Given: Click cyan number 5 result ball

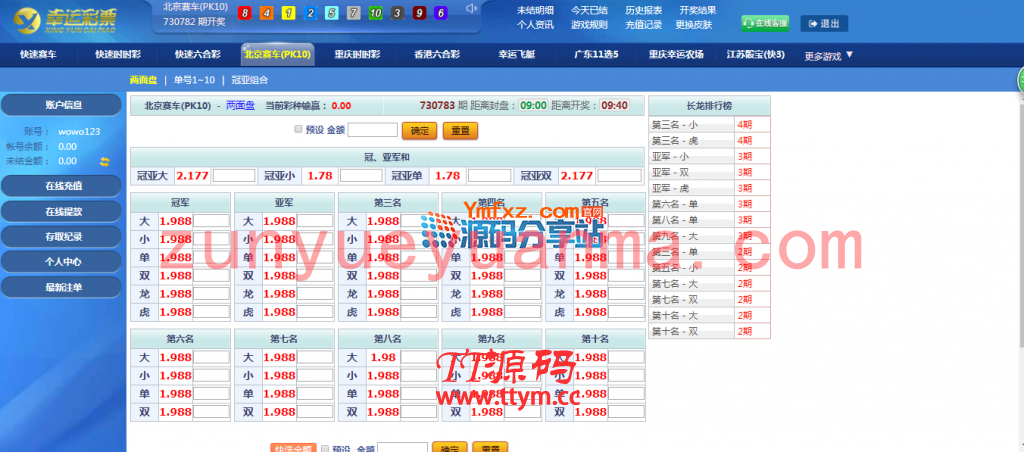Looking at the screenshot, I should 332,13.
